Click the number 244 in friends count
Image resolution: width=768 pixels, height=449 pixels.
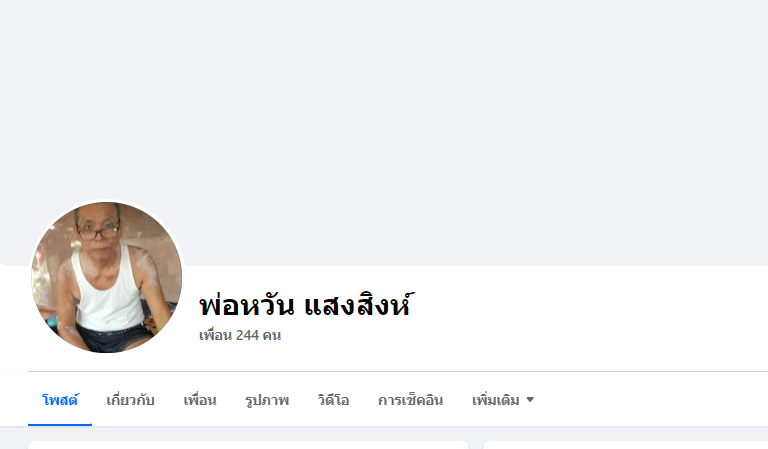click(247, 335)
